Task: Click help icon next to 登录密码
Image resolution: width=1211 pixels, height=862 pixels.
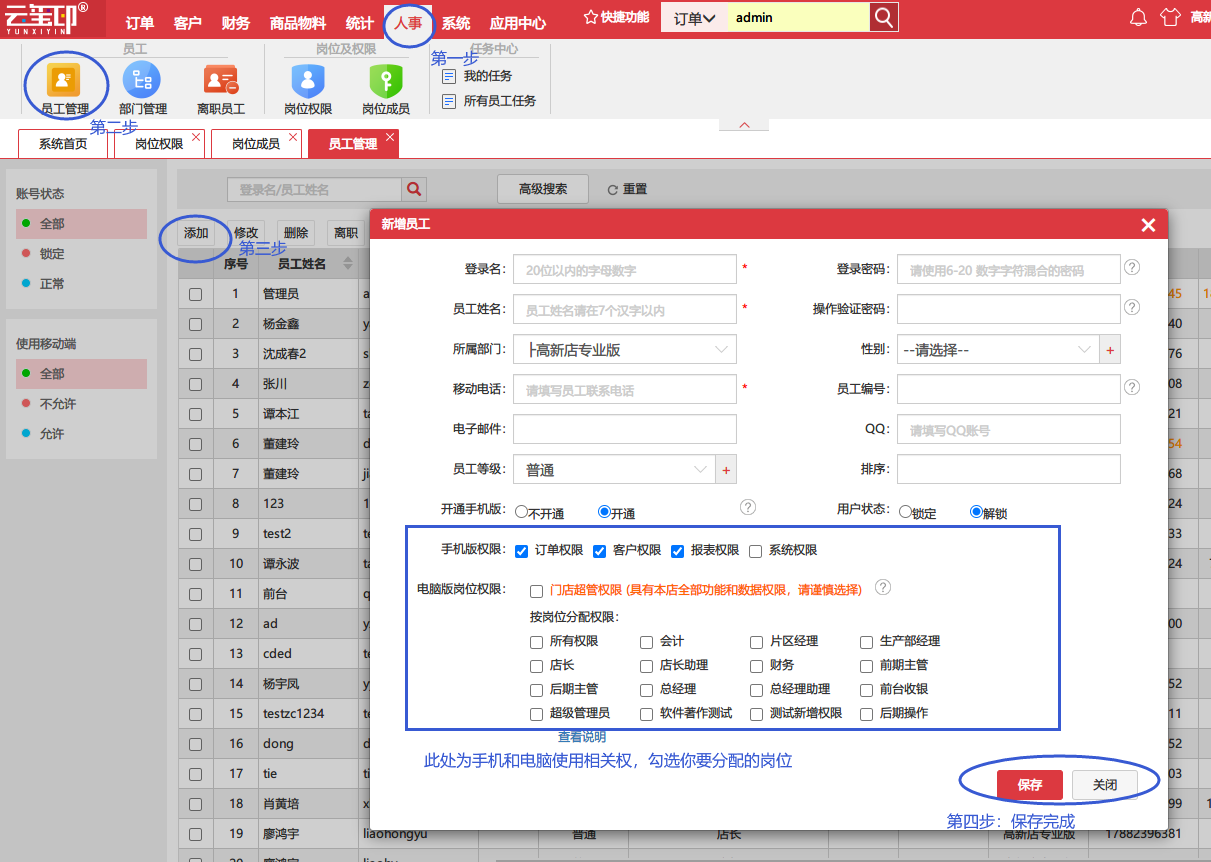Action: (1132, 267)
